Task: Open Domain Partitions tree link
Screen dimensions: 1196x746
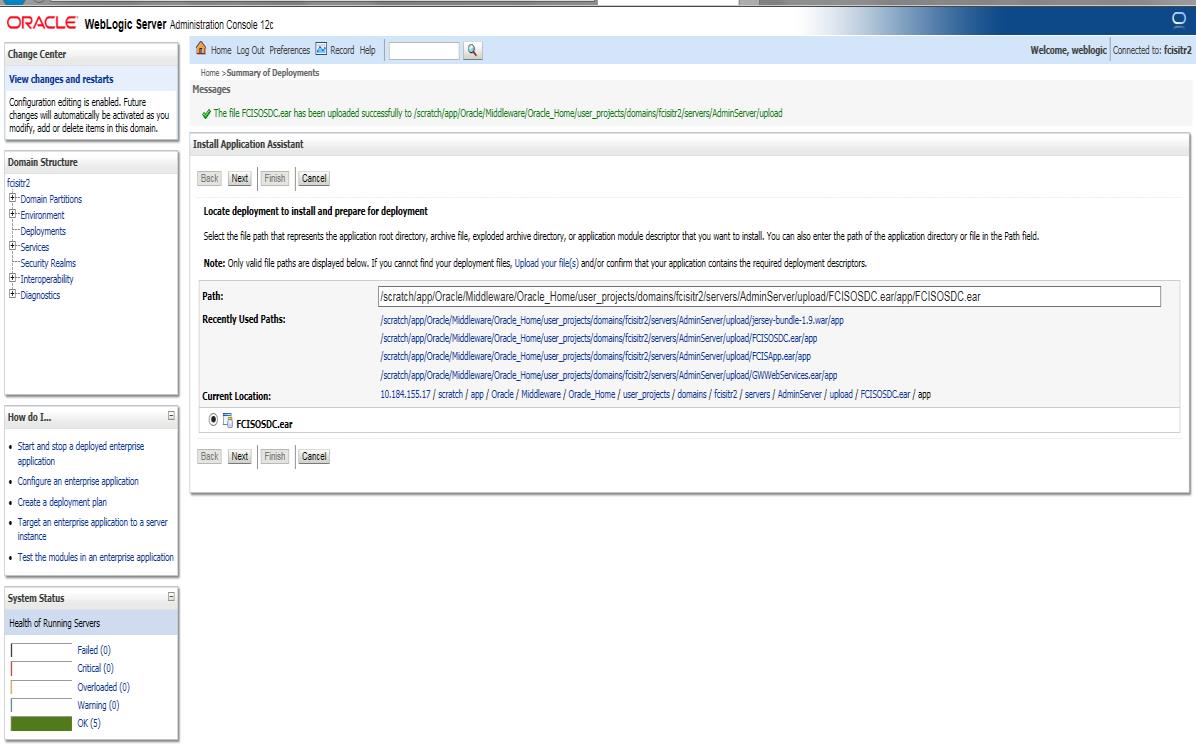Action: point(51,199)
